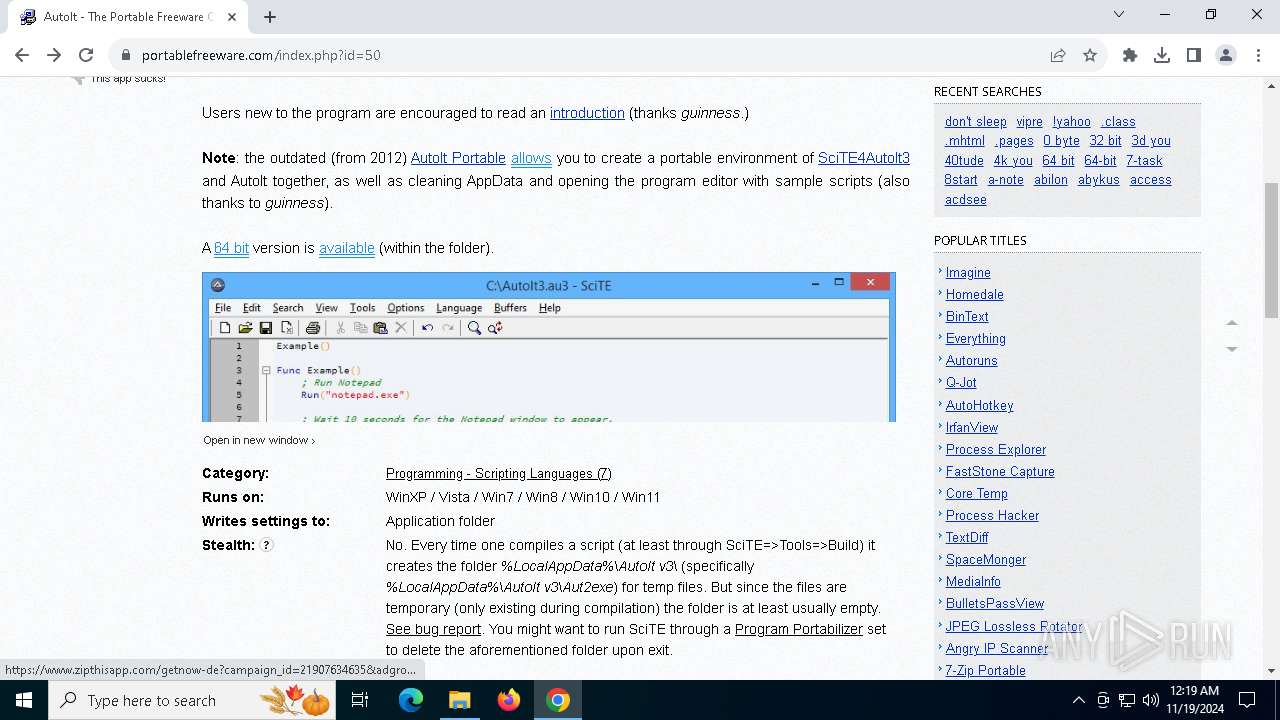Screen dimensions: 1280x720
Task: Select recent search '4k you'
Action: coord(1013,161)
